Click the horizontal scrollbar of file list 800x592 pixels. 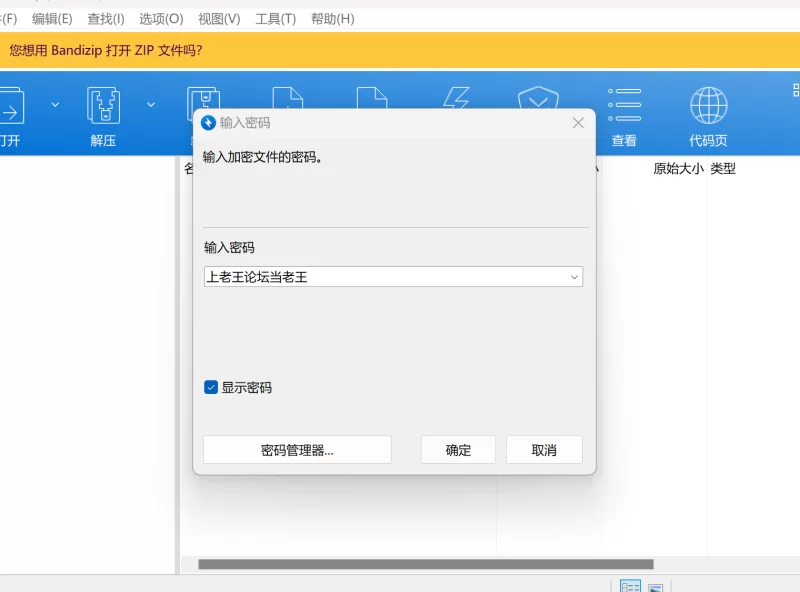426,564
